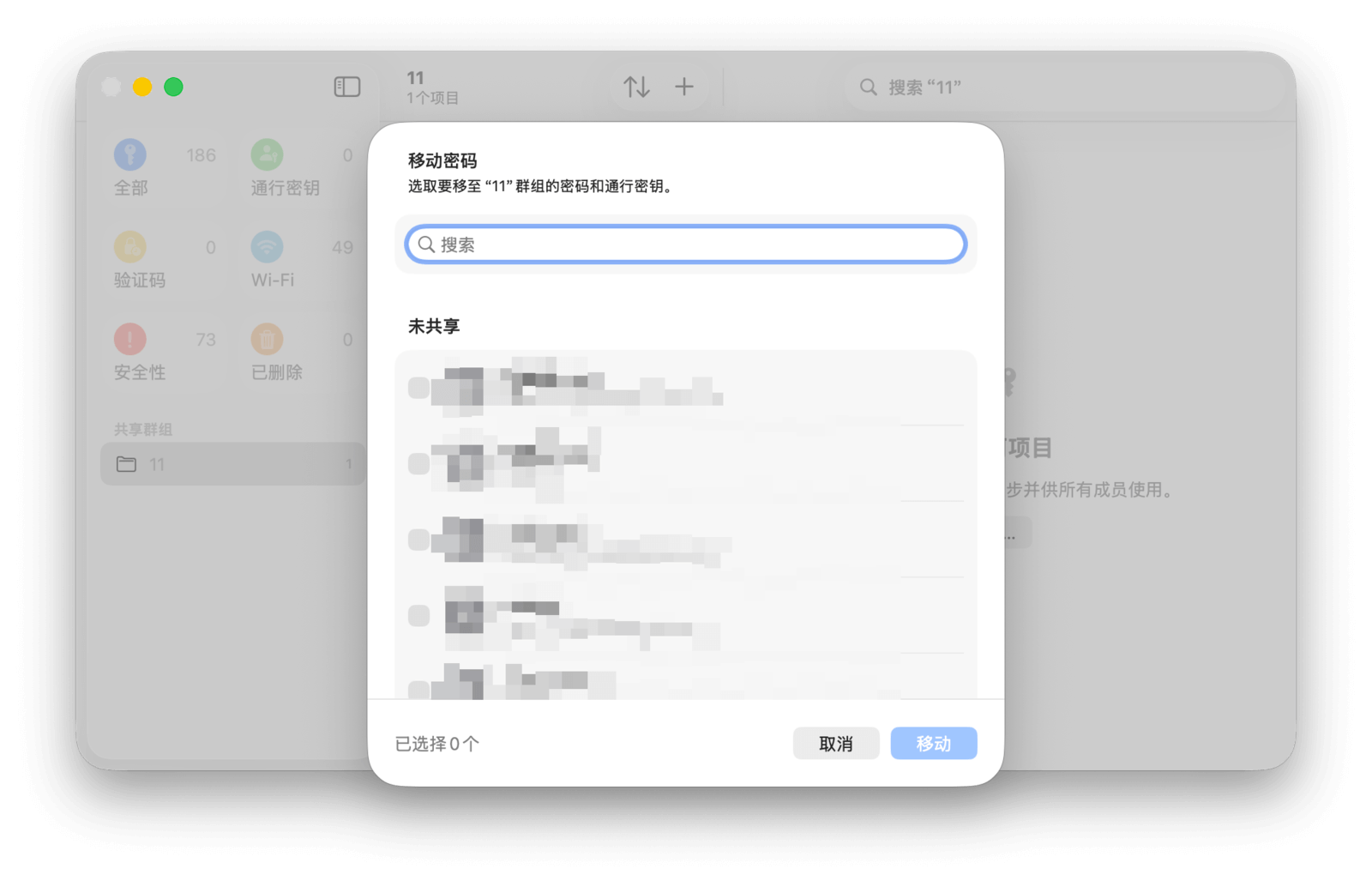This screenshot has height=887, width=1372.
Task: Click the yellow minimize window button
Action: tap(142, 87)
